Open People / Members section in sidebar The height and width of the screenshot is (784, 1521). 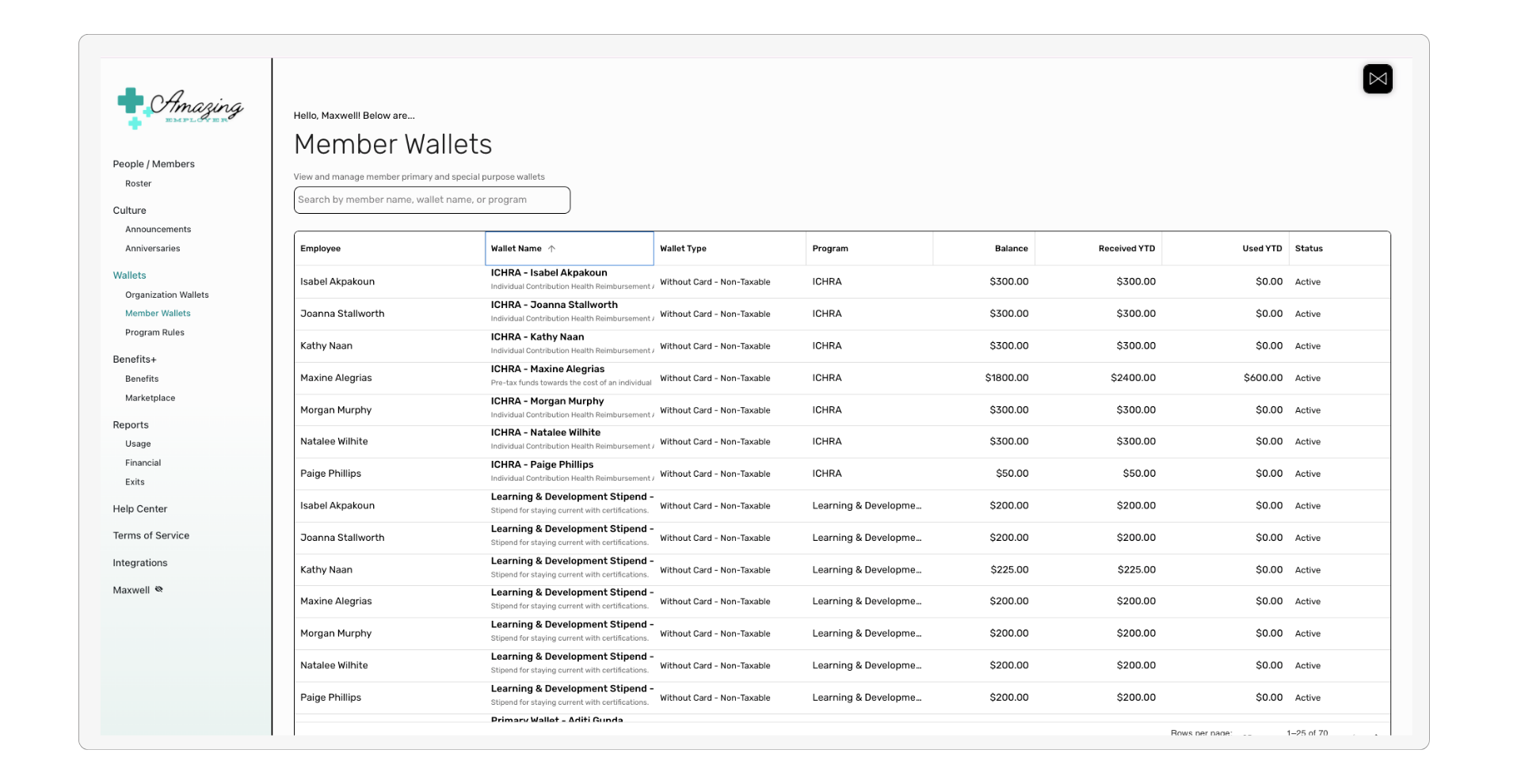(154, 164)
